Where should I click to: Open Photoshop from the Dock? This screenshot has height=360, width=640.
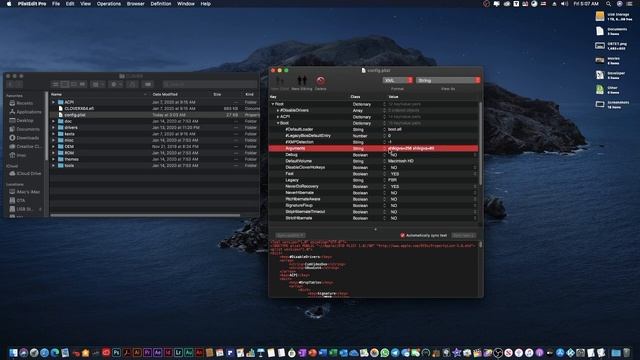click(x=116, y=352)
